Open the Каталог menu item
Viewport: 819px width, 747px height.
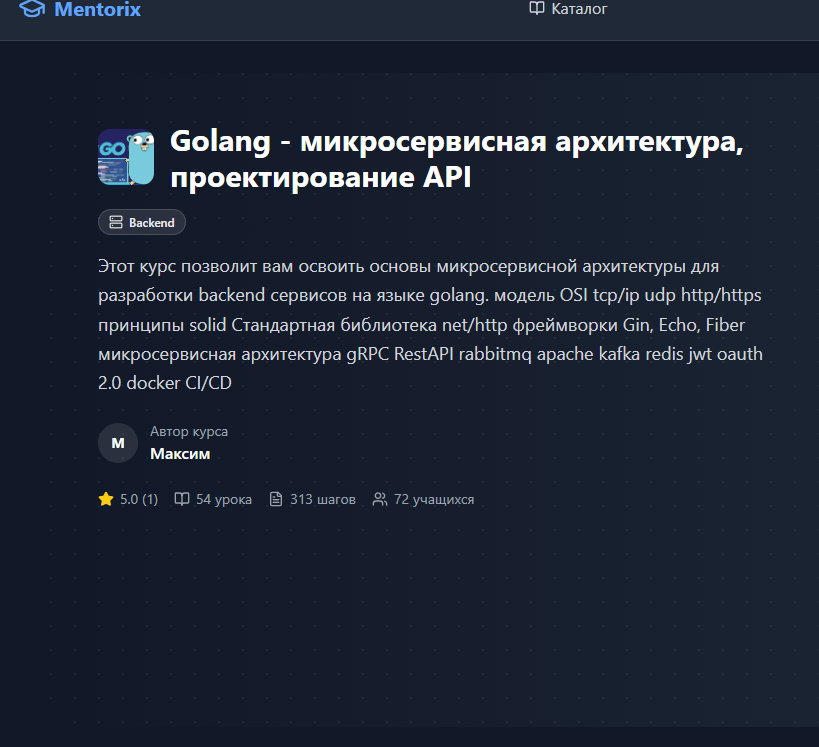tap(568, 8)
